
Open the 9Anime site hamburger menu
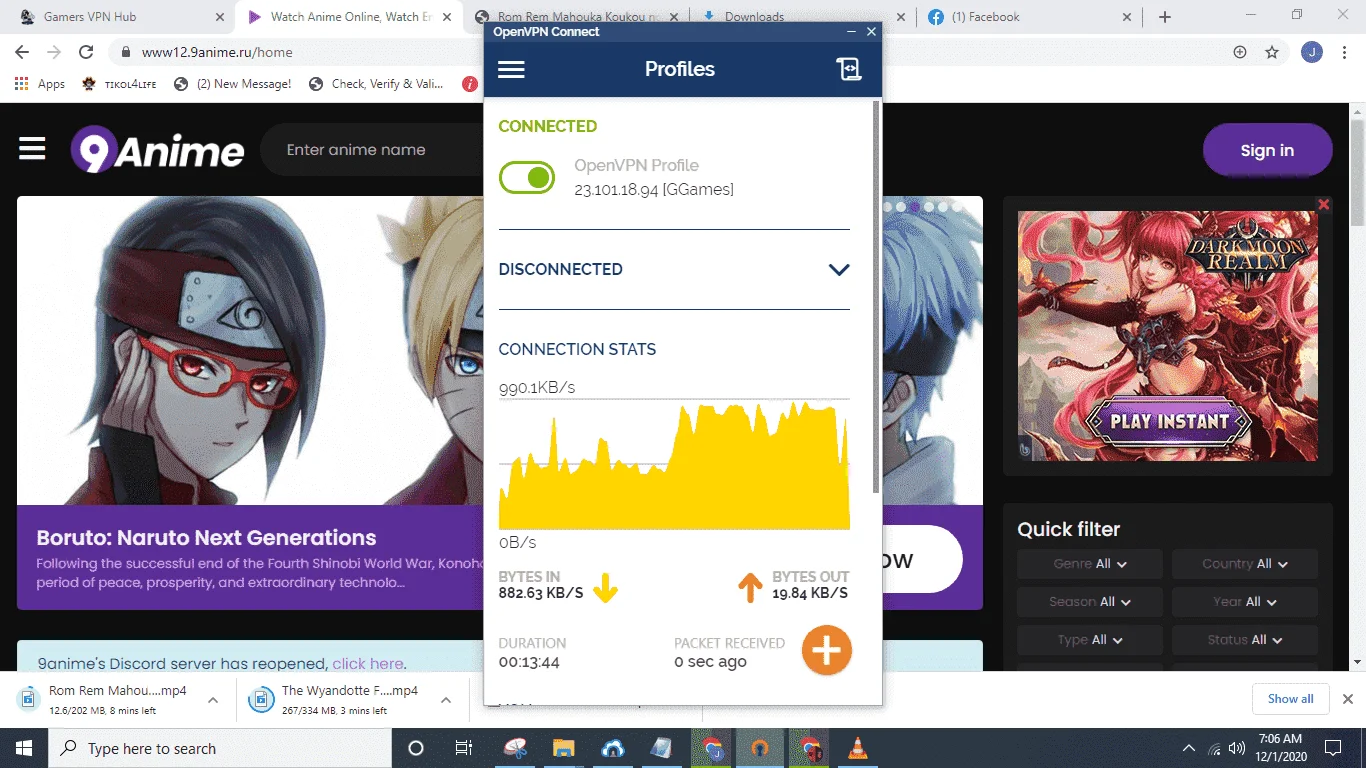pyautogui.click(x=32, y=149)
